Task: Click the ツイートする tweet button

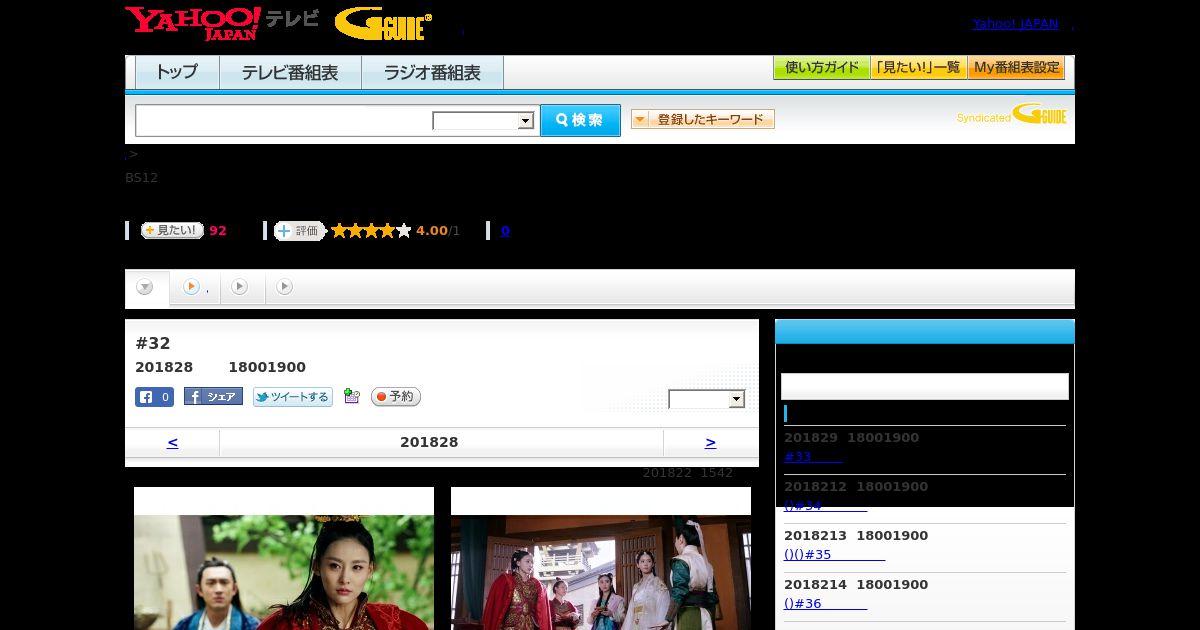Action: tap(292, 397)
